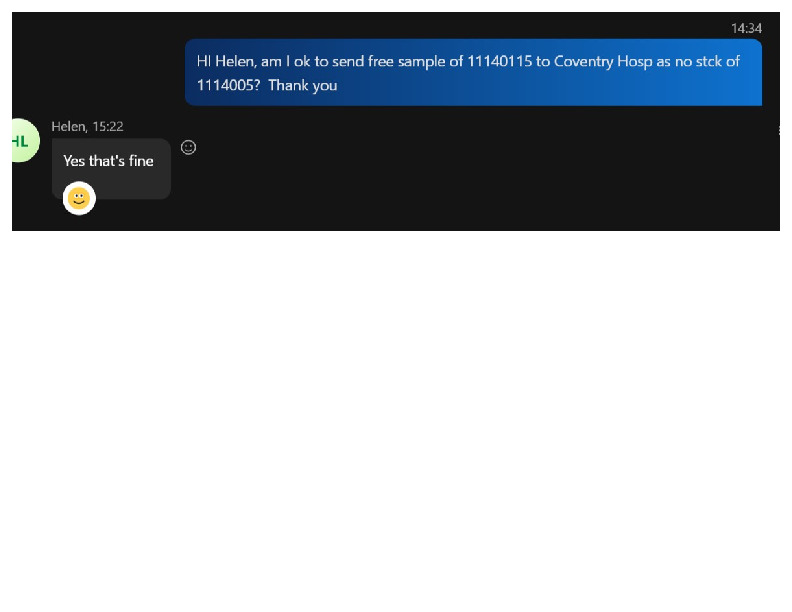
Task: Open more options at the right edge
Action: 778,131
